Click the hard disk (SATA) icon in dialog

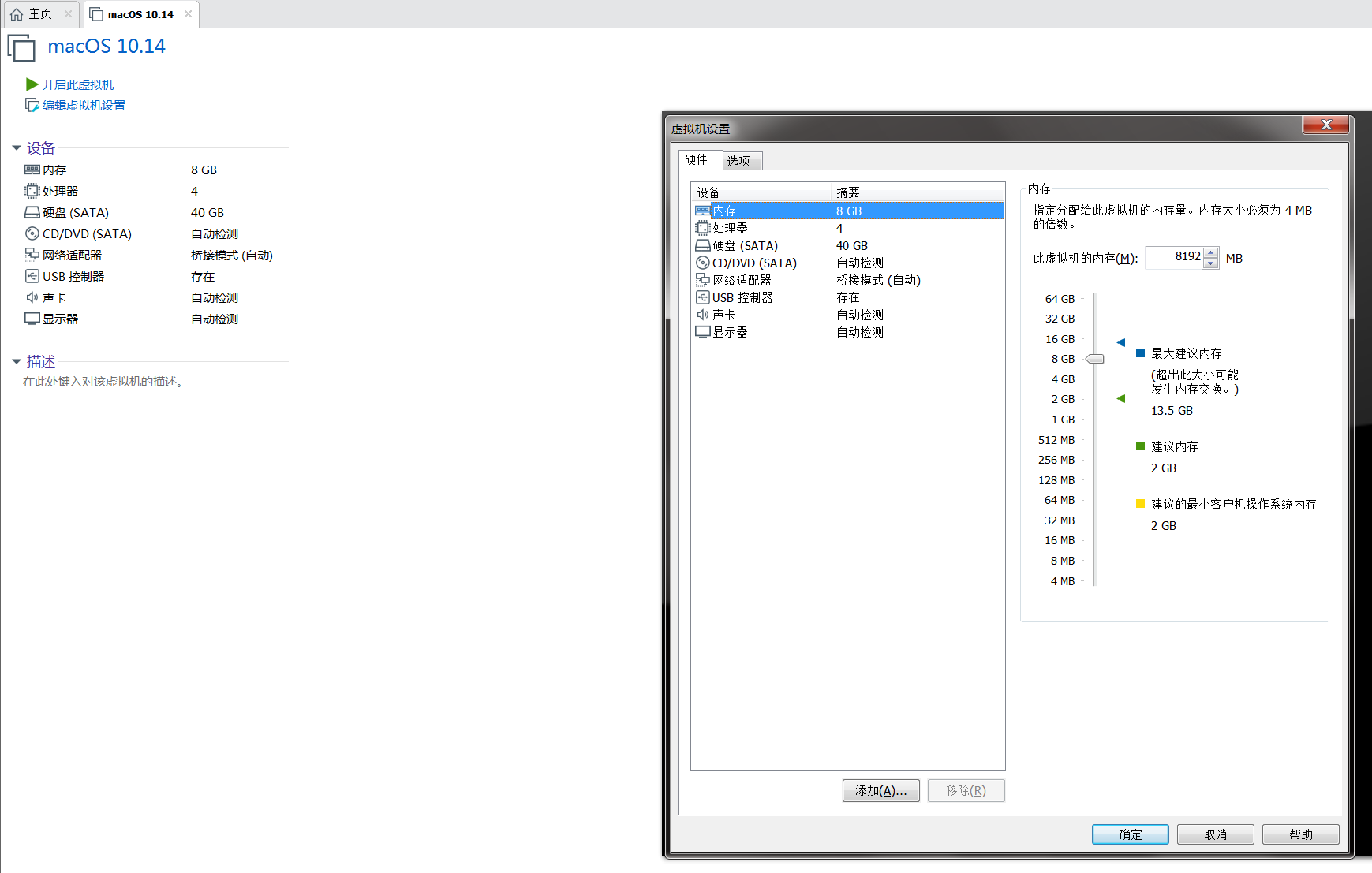(x=702, y=245)
